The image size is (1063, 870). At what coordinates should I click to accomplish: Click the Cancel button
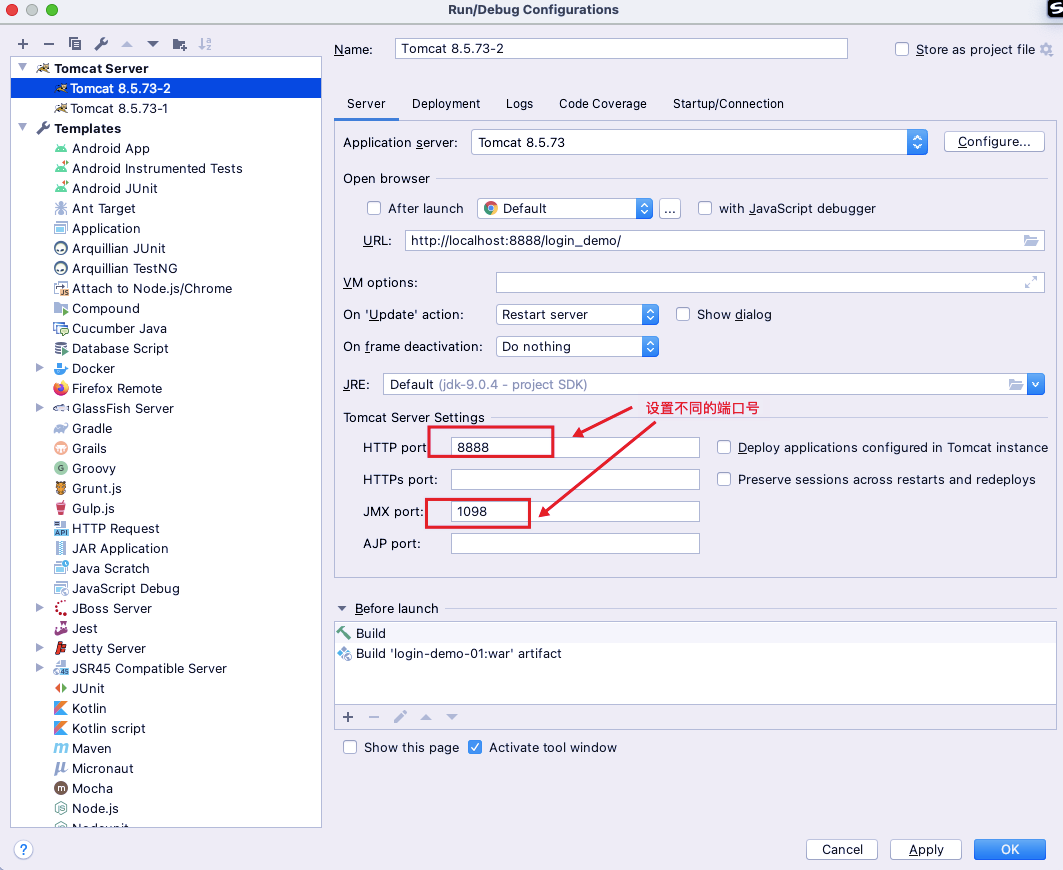(842, 850)
